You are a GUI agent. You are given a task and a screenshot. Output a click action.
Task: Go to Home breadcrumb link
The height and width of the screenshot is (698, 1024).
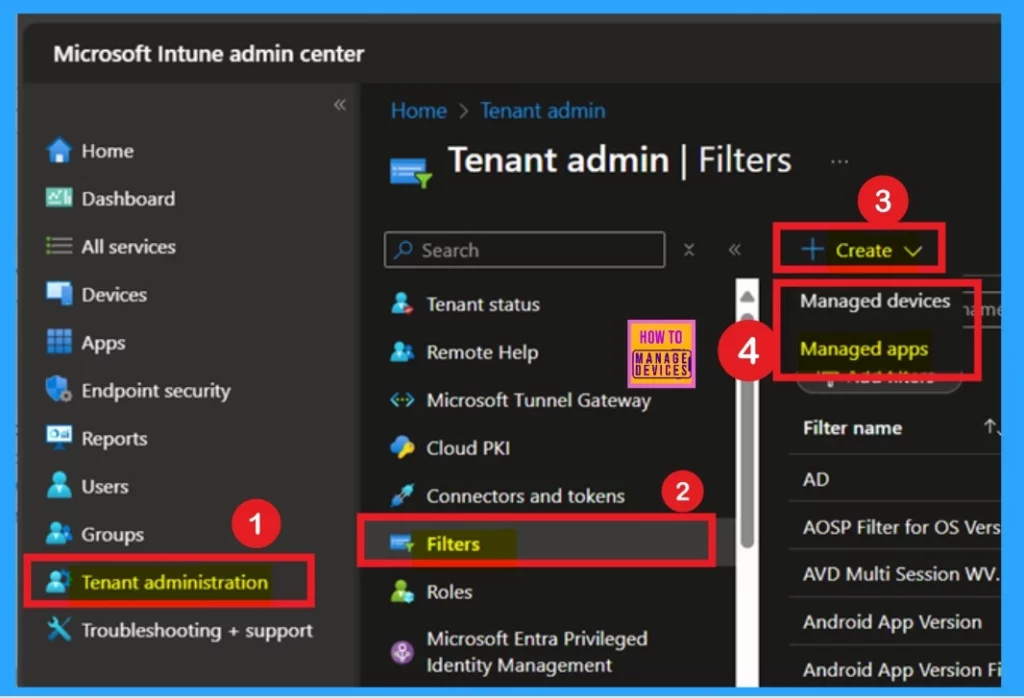[x=419, y=110]
